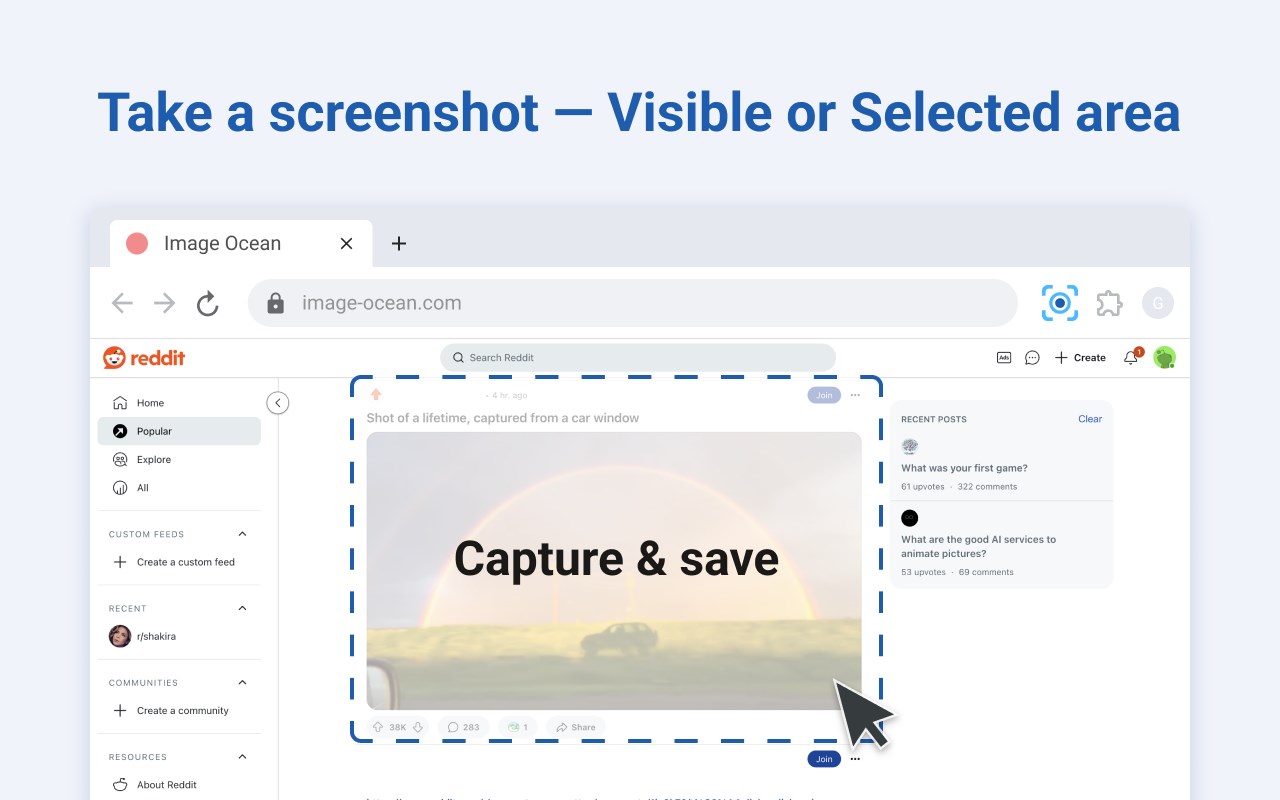1280x800 pixels.
Task: Click the Ads icon in reddit header
Action: click(x=1004, y=357)
